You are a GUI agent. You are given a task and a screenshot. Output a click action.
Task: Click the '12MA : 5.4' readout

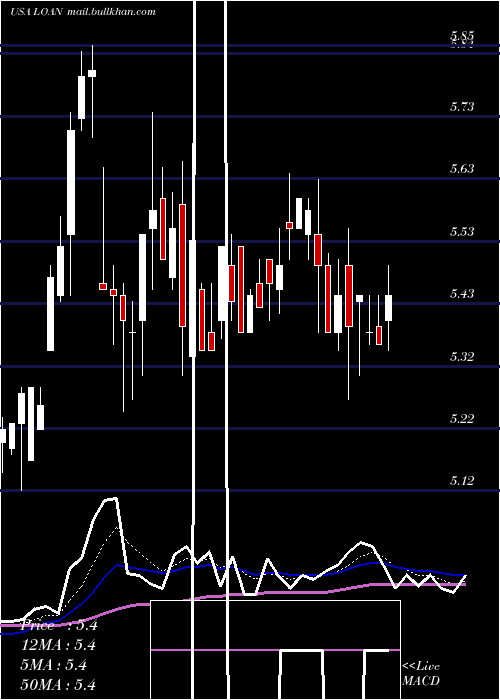pos(58,645)
